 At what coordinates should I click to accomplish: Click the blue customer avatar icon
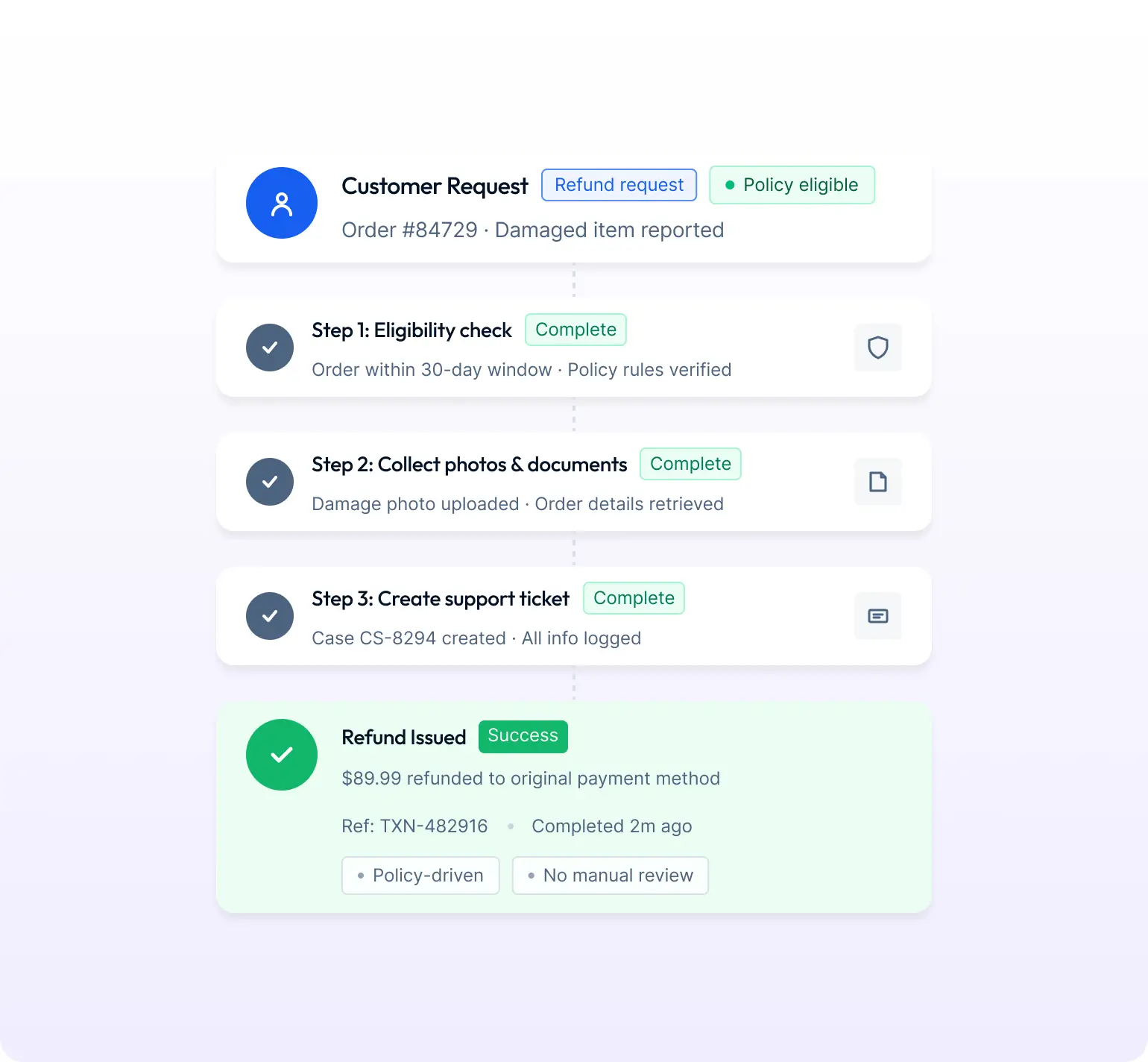[x=282, y=203]
